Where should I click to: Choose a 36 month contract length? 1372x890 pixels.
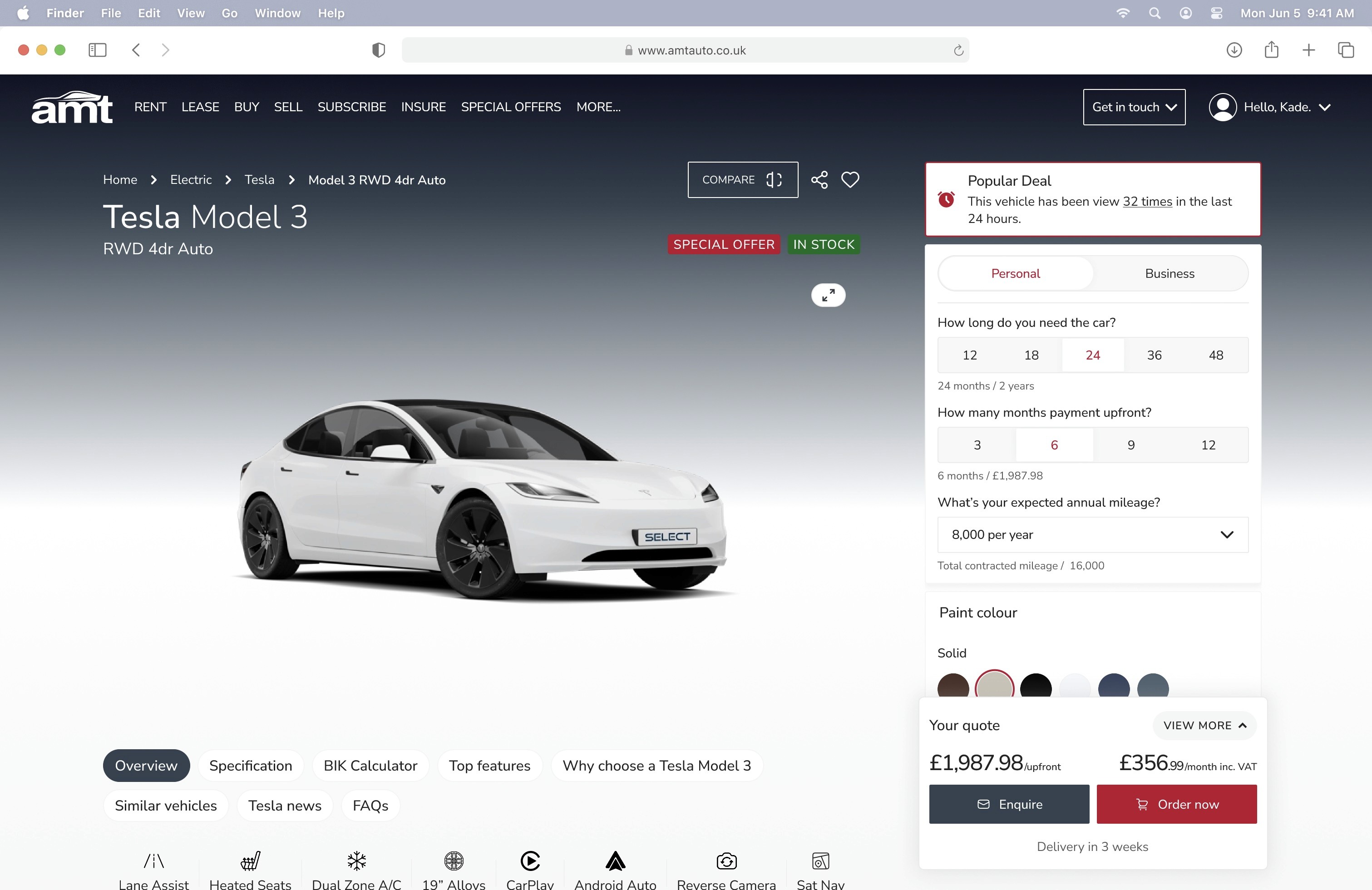click(1154, 355)
